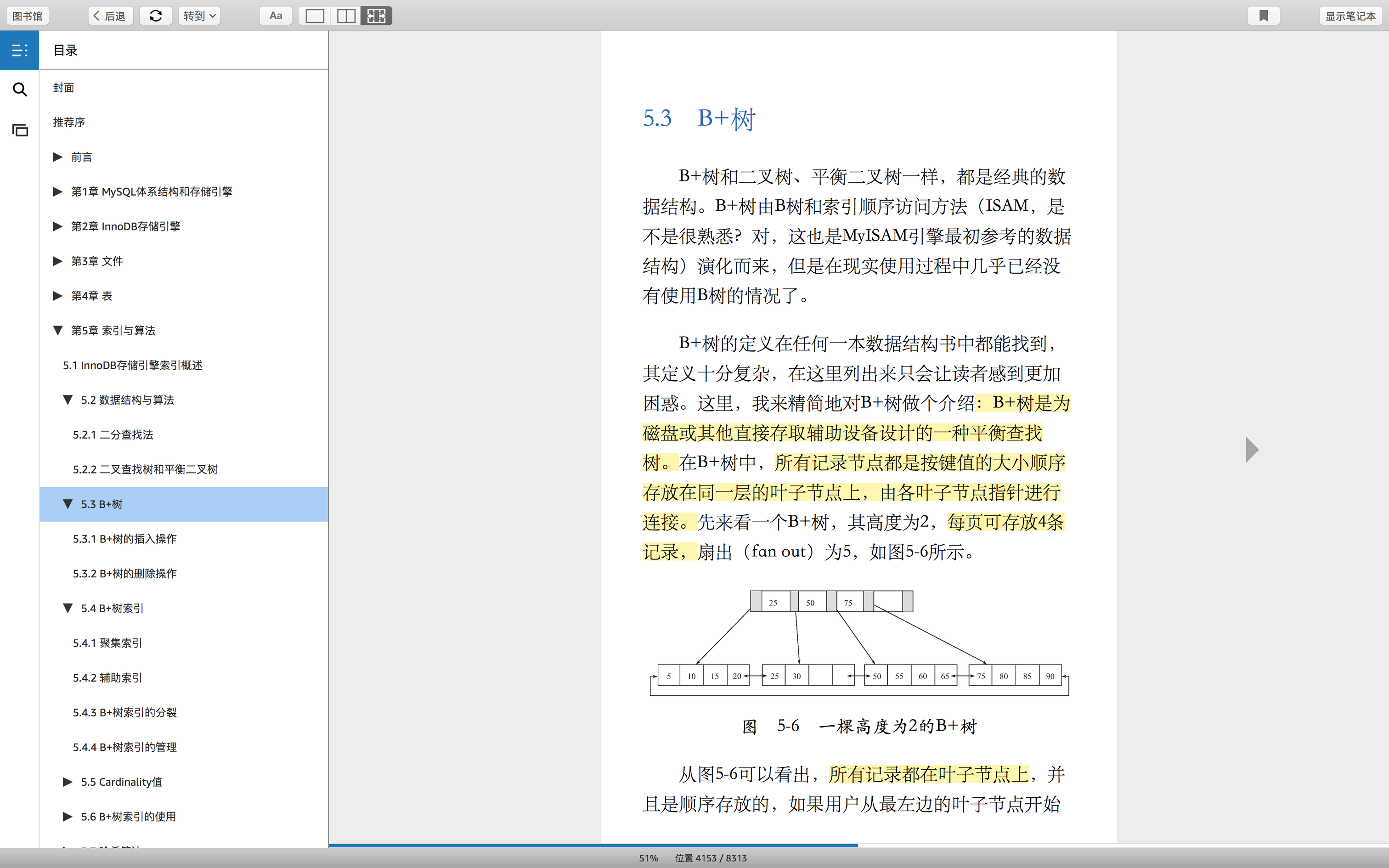The image size is (1389, 868).
Task: Toggle the full-screen layout mode
Action: 377,16
